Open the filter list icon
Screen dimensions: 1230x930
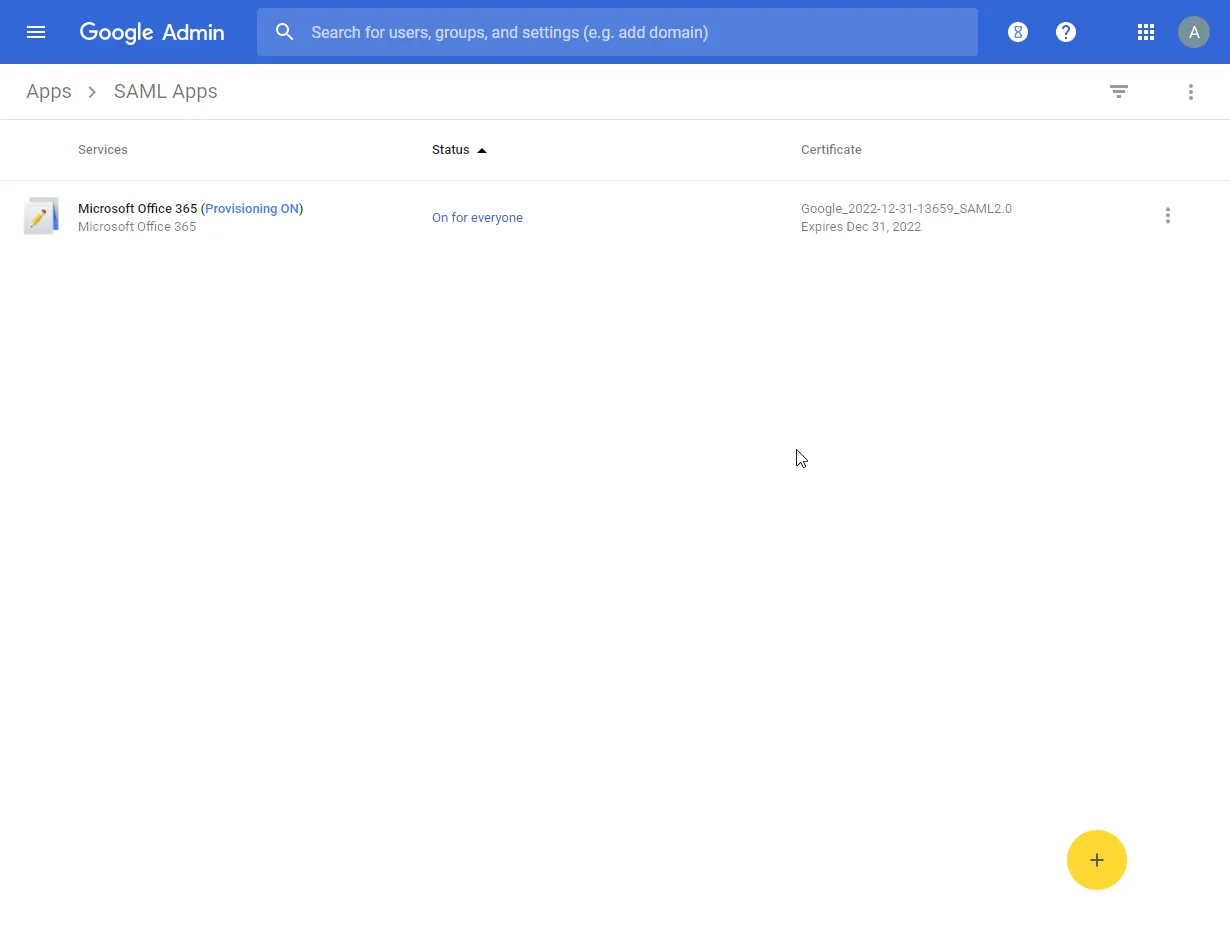pos(1119,92)
